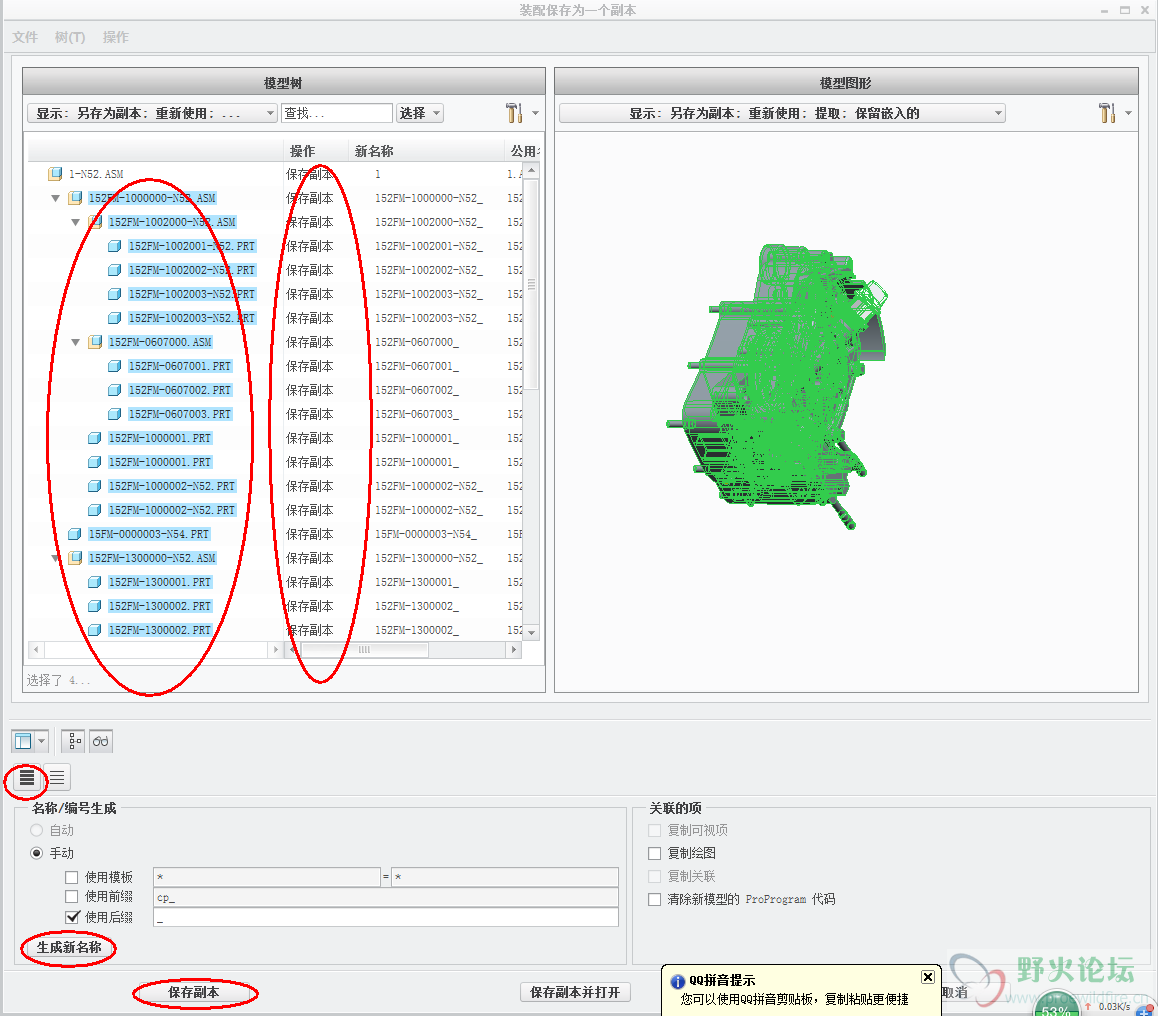Open the 文件 menu

coord(25,37)
